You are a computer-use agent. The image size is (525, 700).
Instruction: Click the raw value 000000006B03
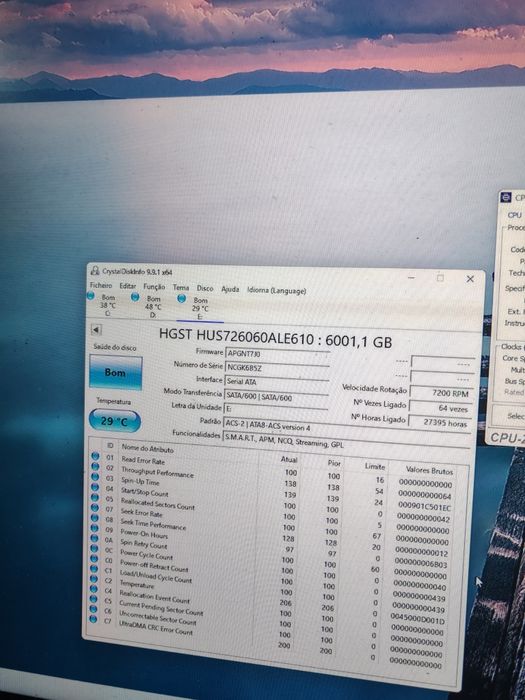point(421,564)
